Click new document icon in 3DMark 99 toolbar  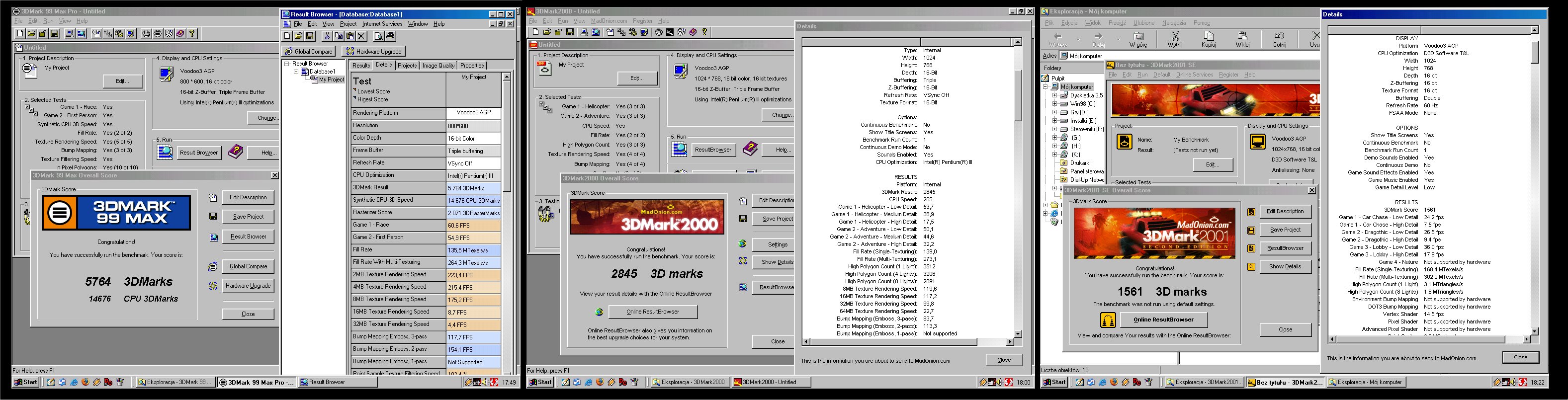pos(20,33)
